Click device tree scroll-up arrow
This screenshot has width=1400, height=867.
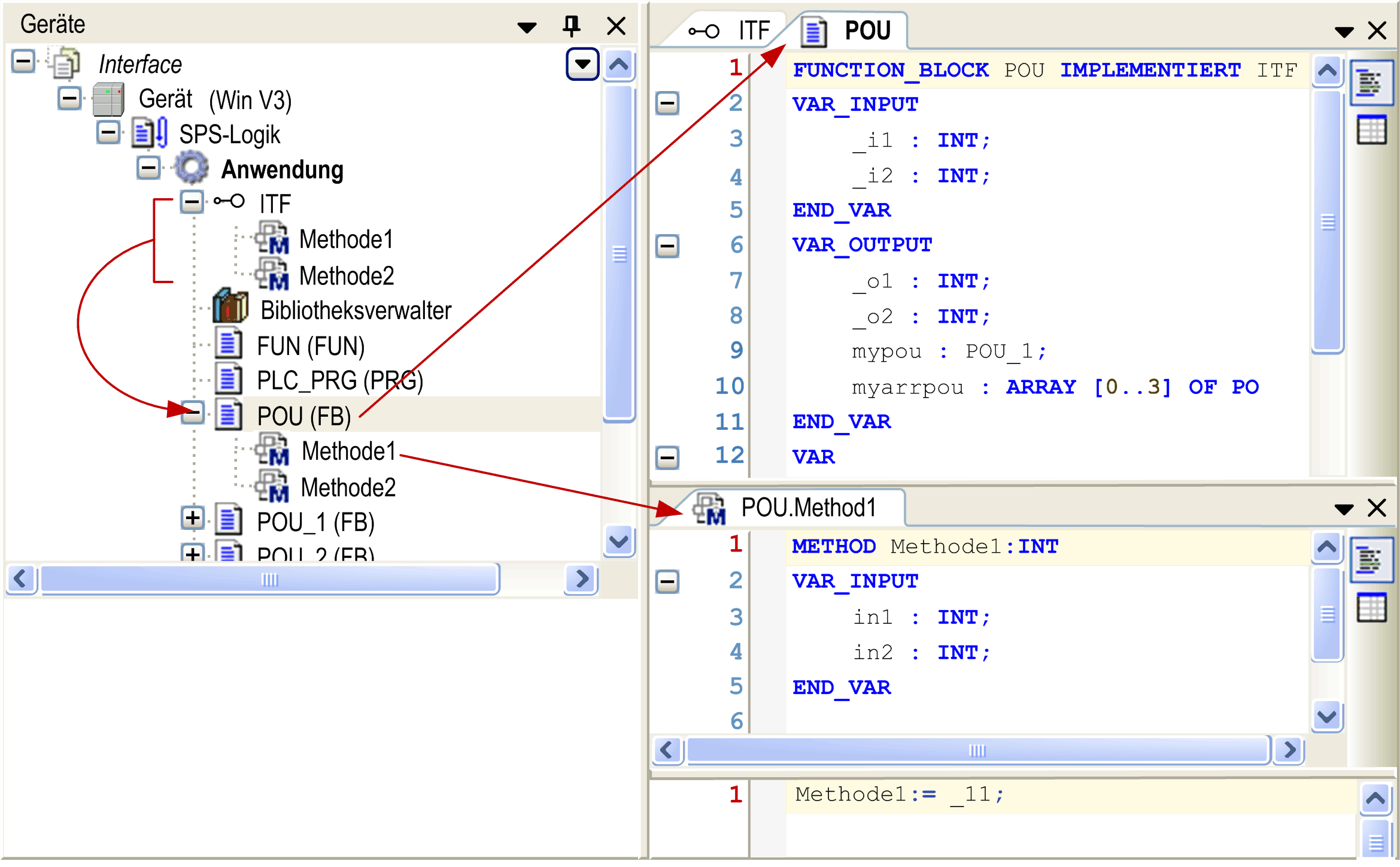pyautogui.click(x=619, y=65)
